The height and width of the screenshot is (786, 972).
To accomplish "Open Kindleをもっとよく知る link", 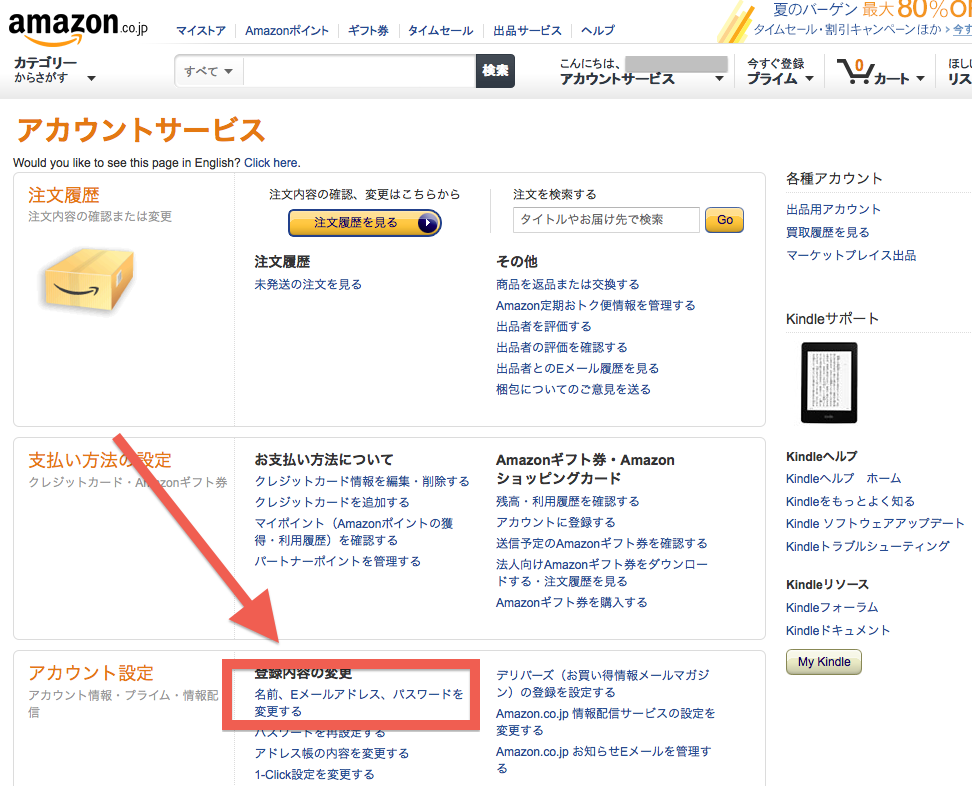I will pos(850,501).
